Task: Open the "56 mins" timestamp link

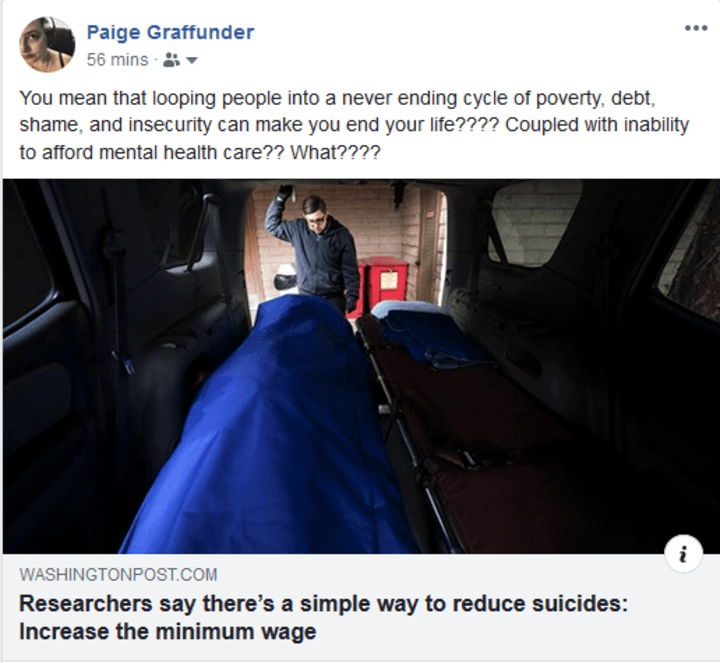Action: [x=118, y=60]
